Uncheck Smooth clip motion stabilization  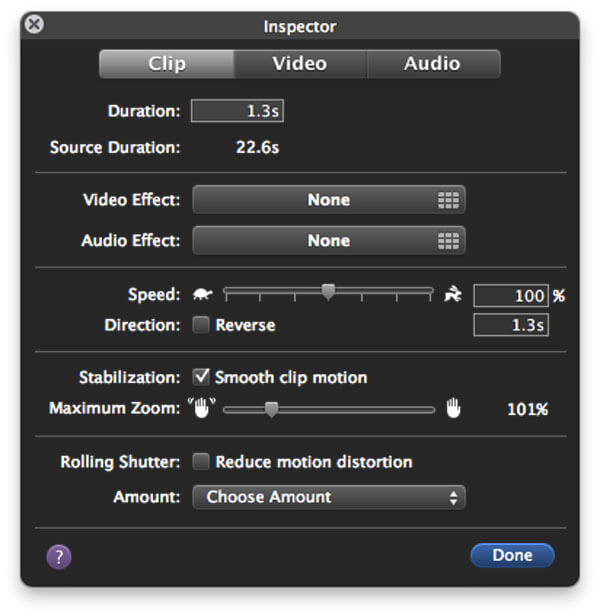tap(201, 377)
